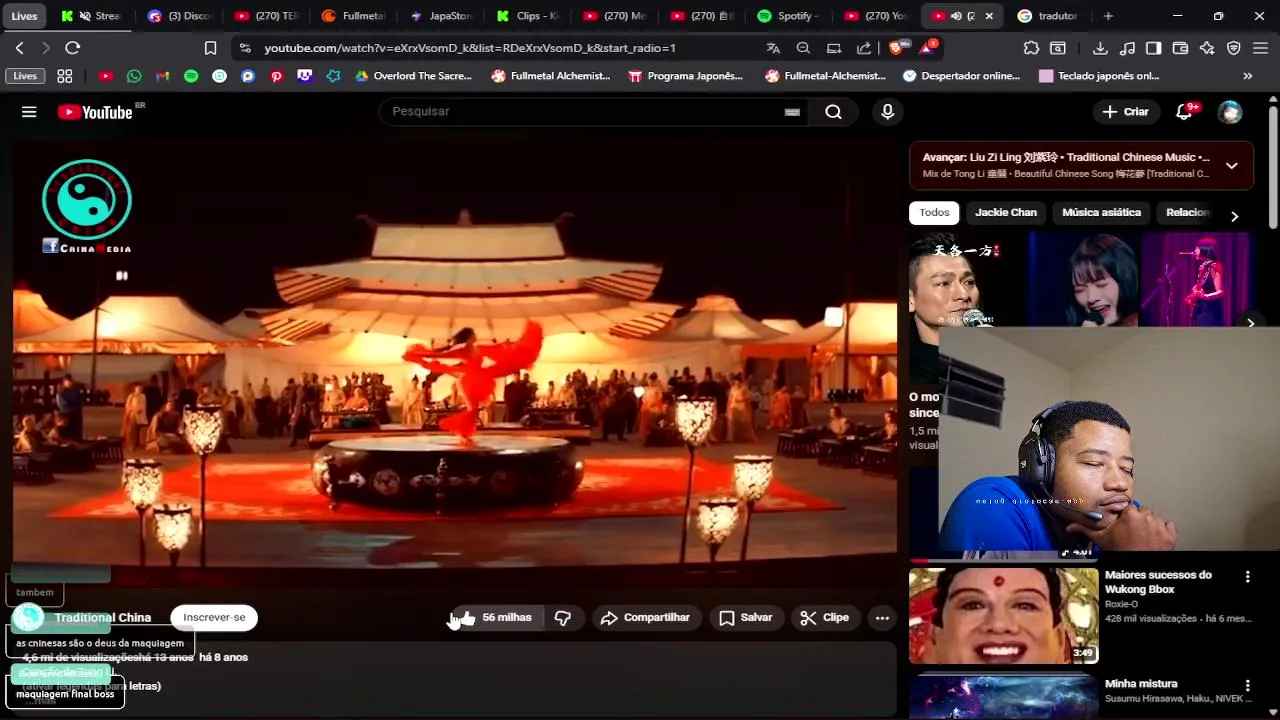Click the zoom magnifier icon in address bar

(x=803, y=48)
